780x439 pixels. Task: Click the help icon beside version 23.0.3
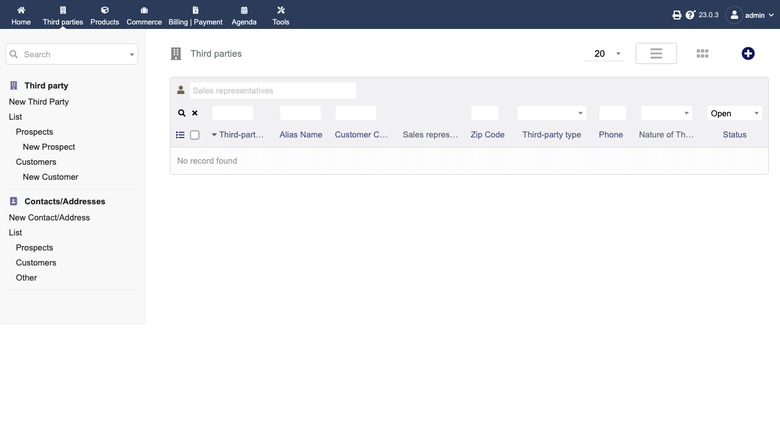690,15
